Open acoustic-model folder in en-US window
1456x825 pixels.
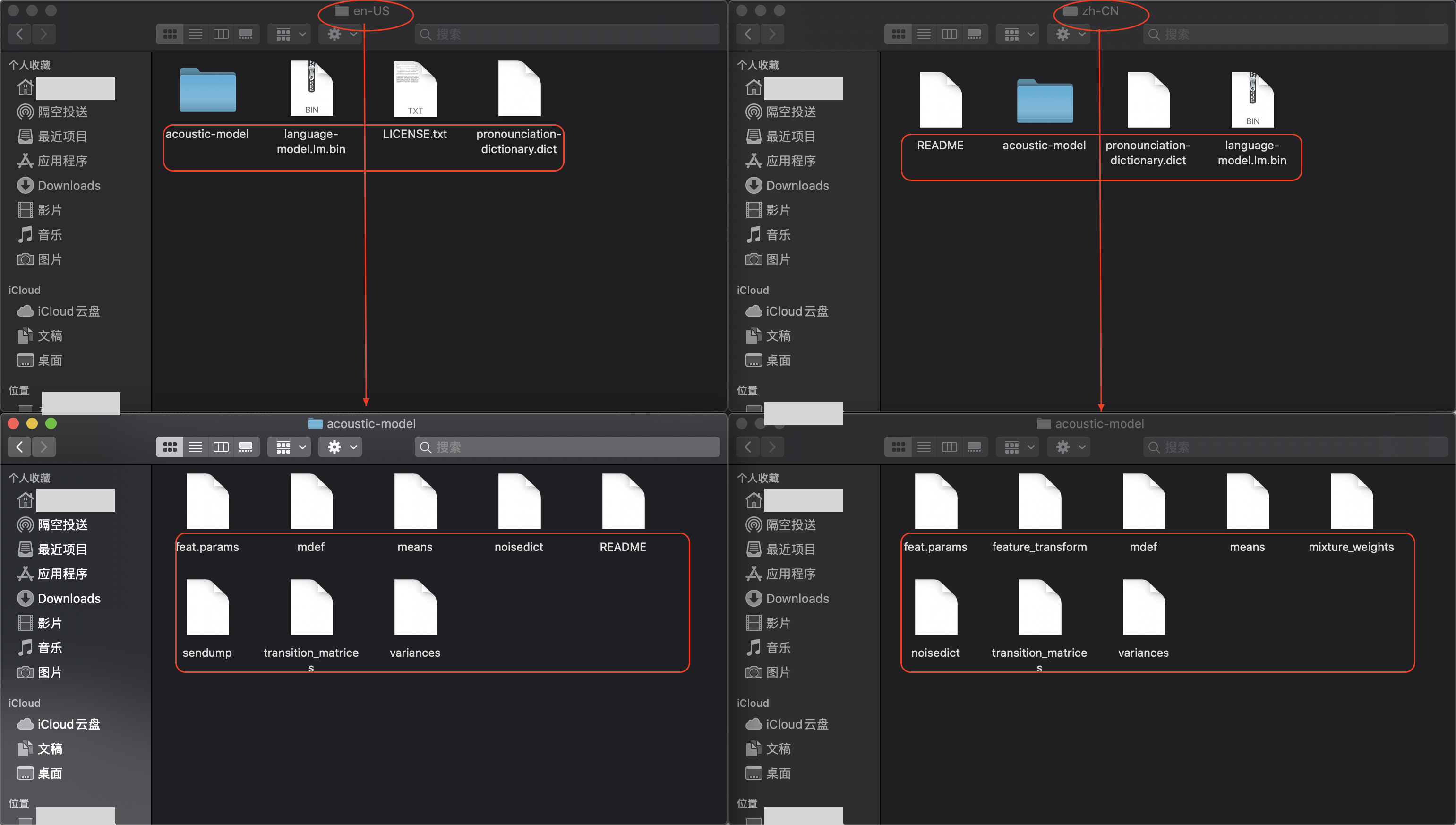tap(207, 91)
